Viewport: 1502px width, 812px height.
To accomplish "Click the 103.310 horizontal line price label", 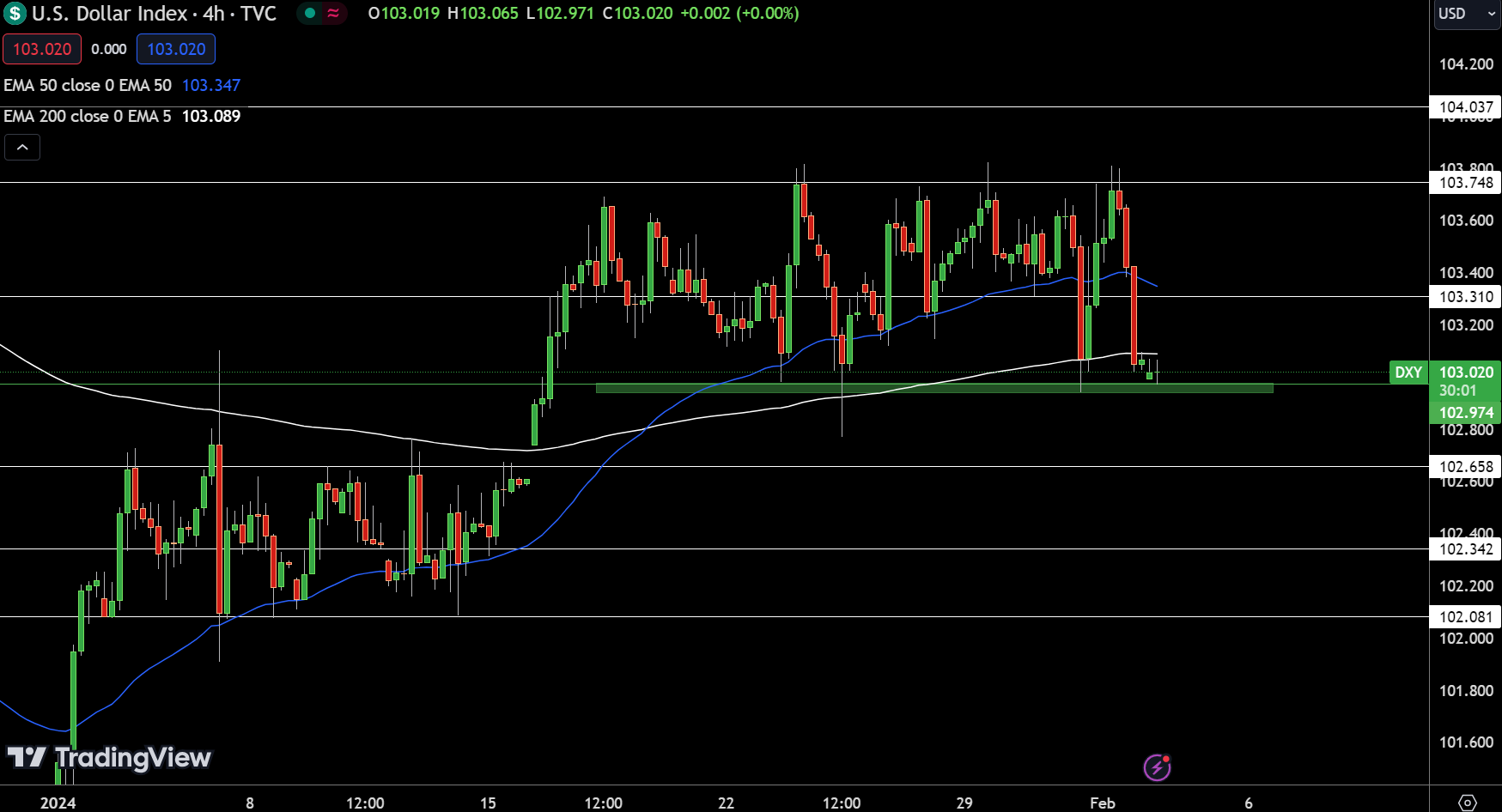I will click(1466, 296).
